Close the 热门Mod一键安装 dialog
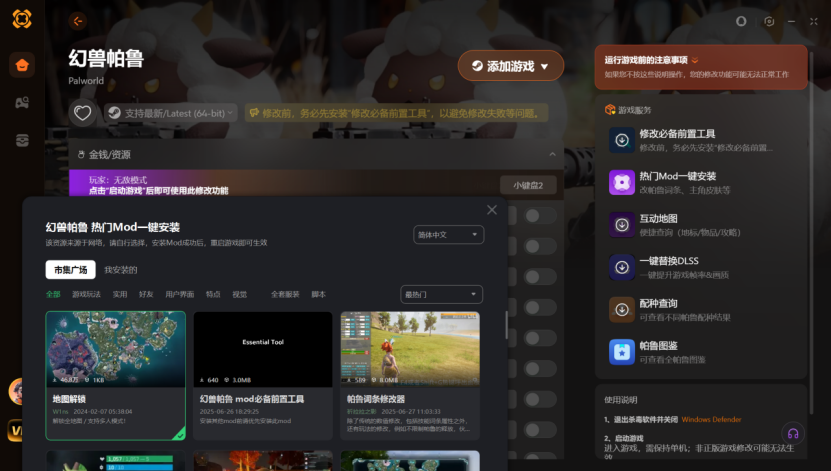Image resolution: width=831 pixels, height=471 pixels. 492,210
